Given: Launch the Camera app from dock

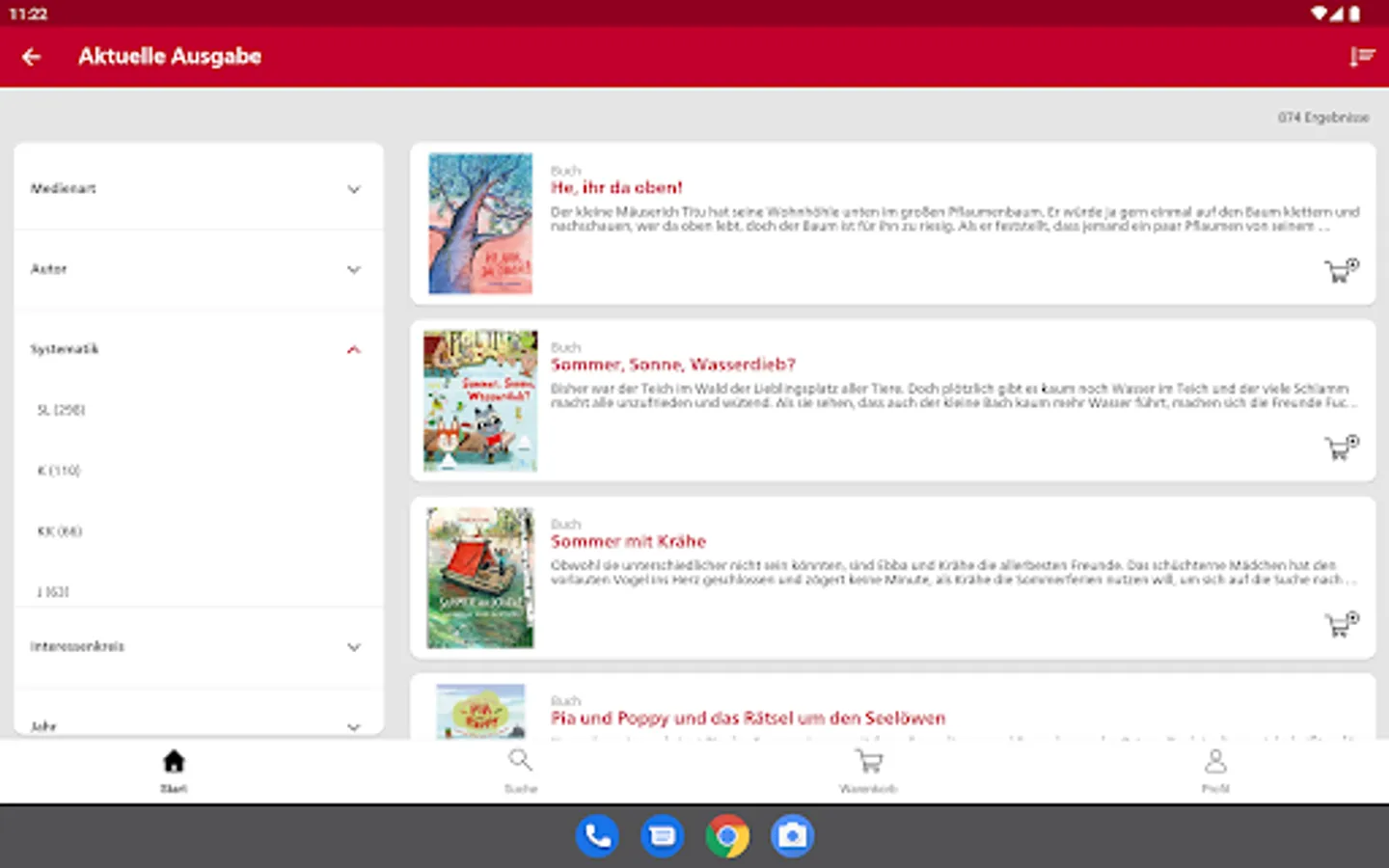Looking at the screenshot, I should click(793, 836).
